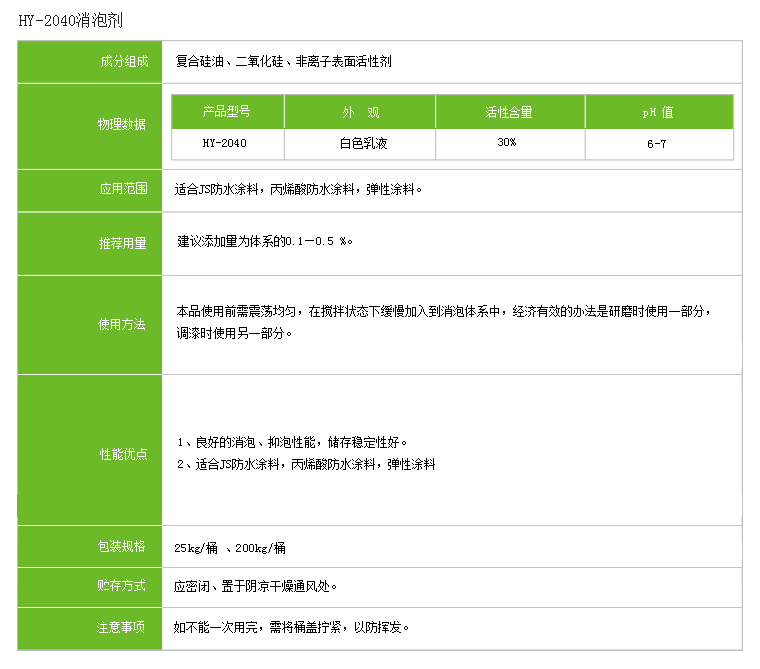Image resolution: width=760 pixels, height=669 pixels.
Task: Select the 外观 column header
Action: pos(360,112)
